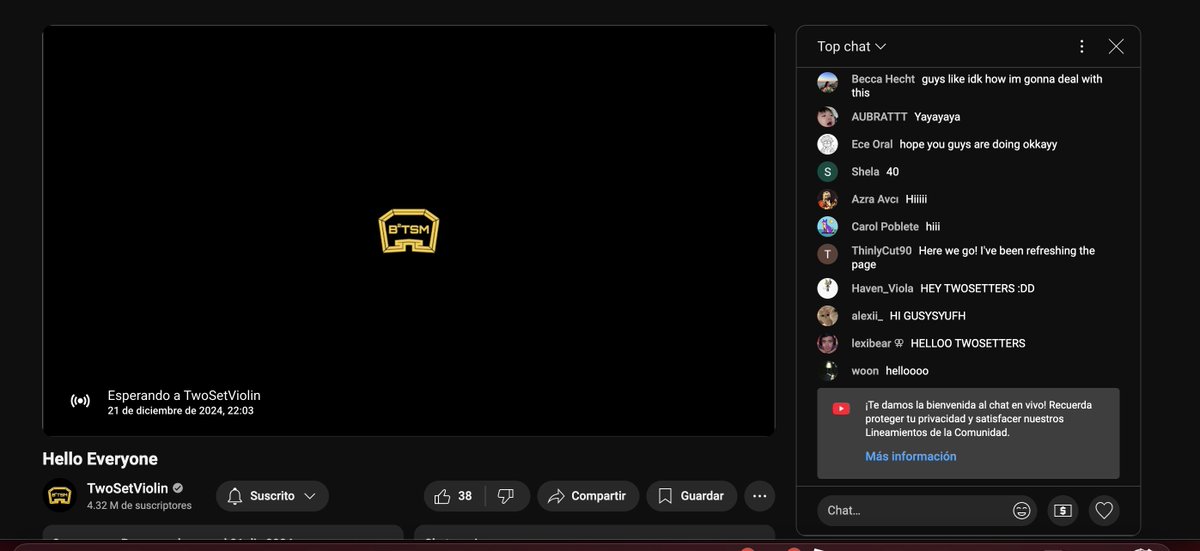Expand the Top chat dropdown
Viewport: 1200px width, 551px height.
pyautogui.click(x=851, y=46)
